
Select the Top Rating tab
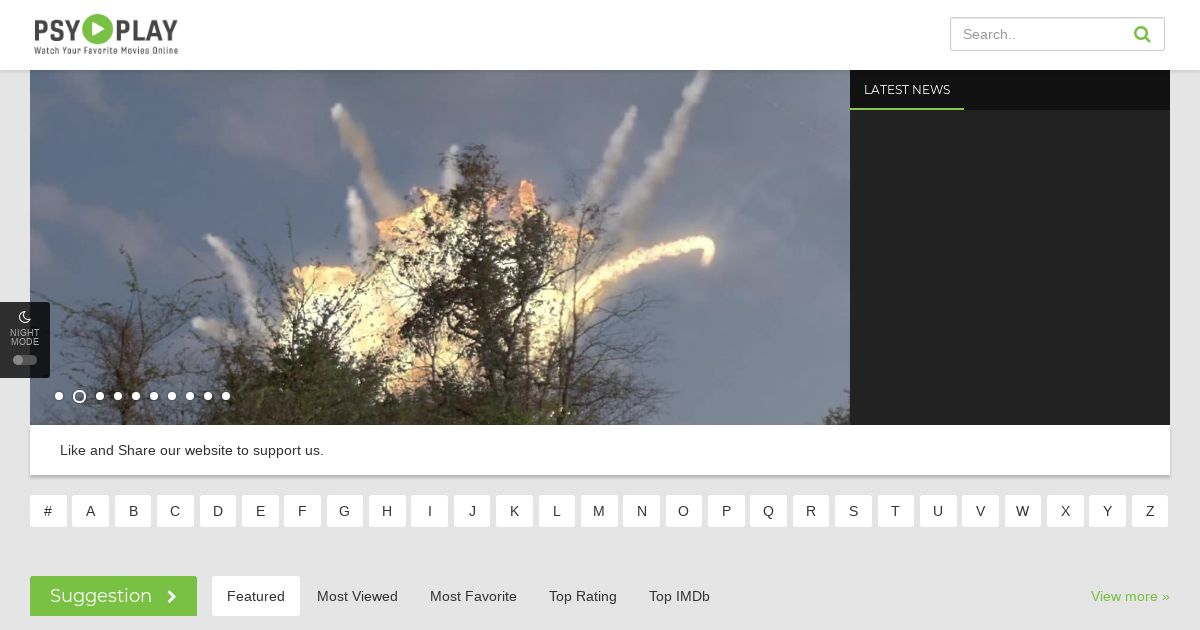583,596
